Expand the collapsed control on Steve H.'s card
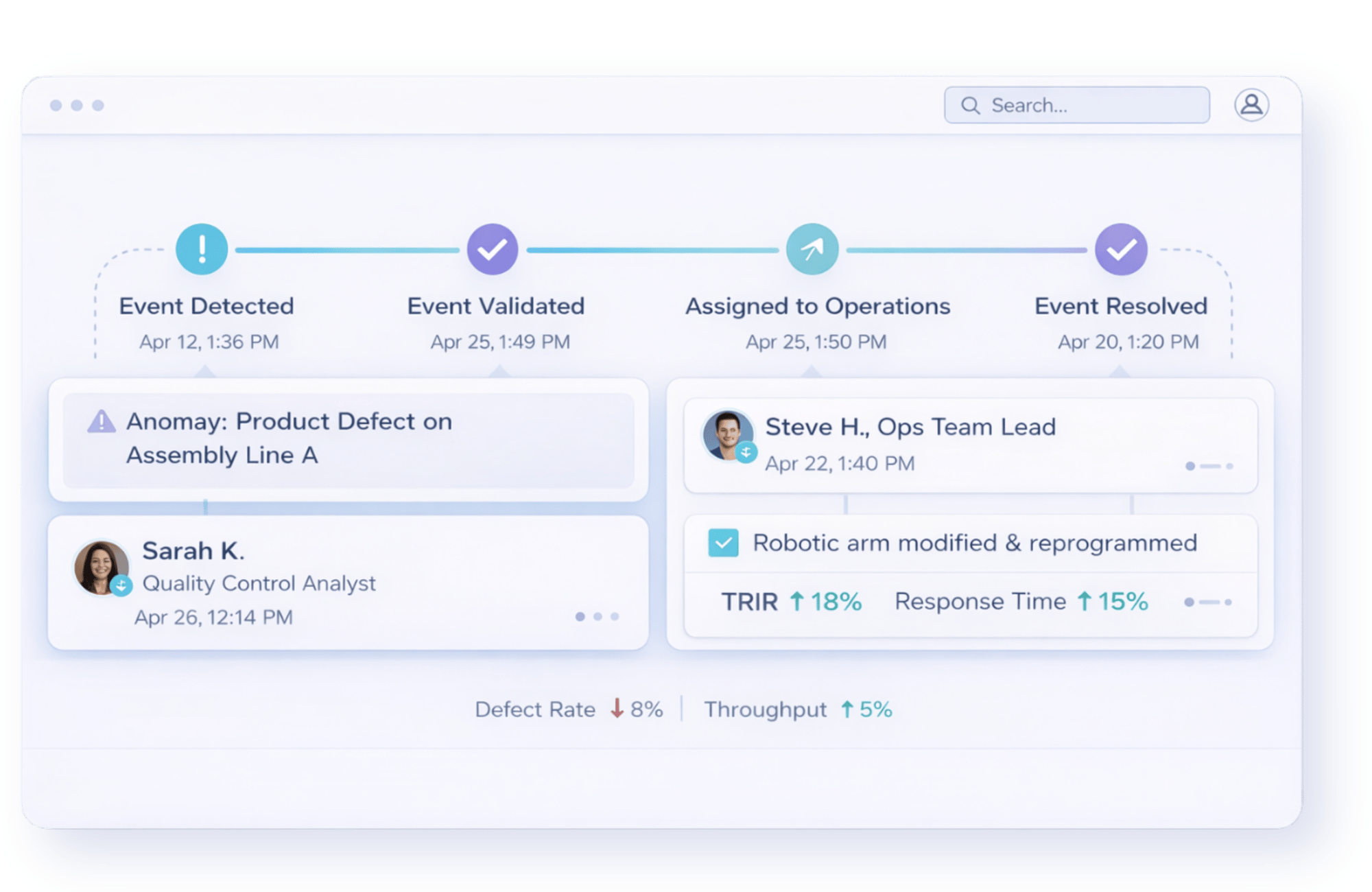 (x=1210, y=466)
